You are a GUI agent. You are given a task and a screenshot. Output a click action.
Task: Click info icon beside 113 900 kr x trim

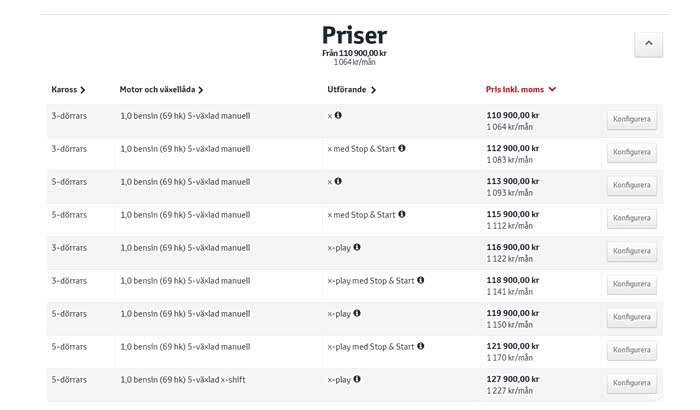pos(338,181)
